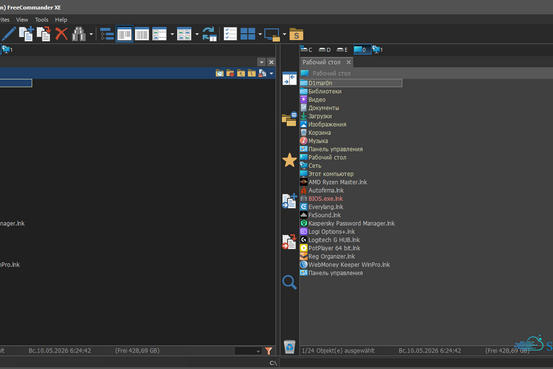Select the Этот компьютер item
The height and width of the screenshot is (369, 553).
click(x=331, y=174)
